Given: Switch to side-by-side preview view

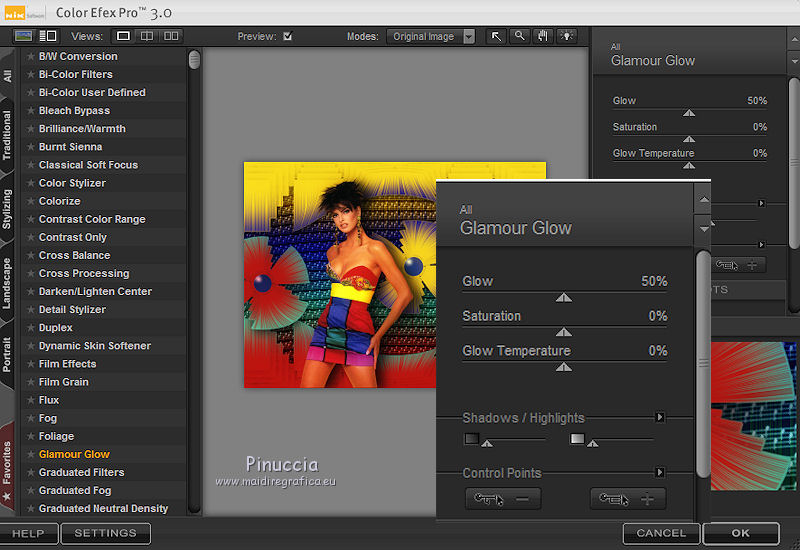Looking at the screenshot, I should [172, 36].
